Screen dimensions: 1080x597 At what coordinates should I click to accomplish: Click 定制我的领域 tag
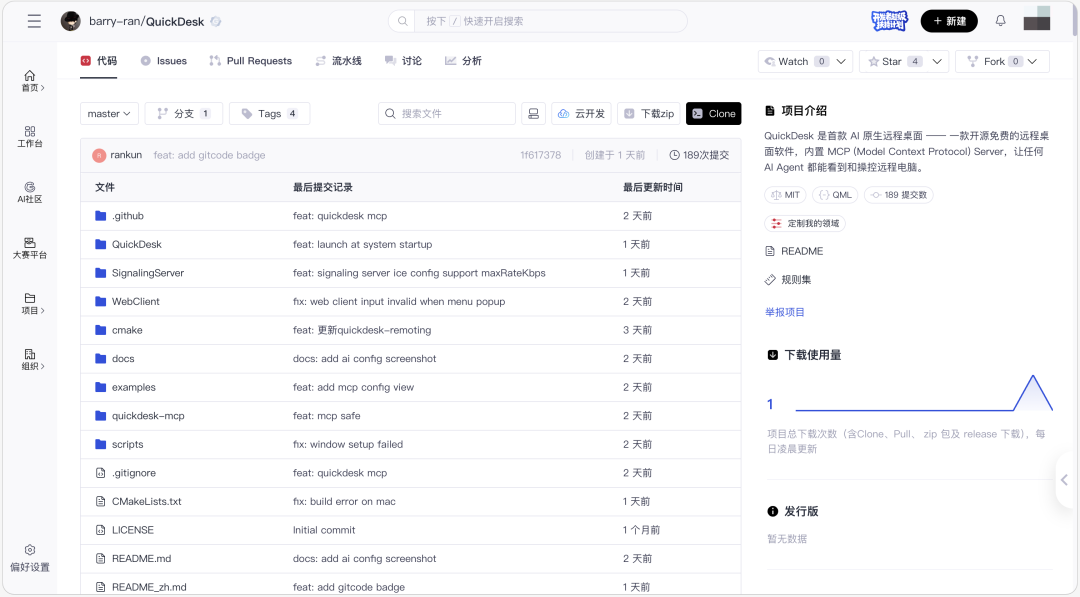coord(805,223)
